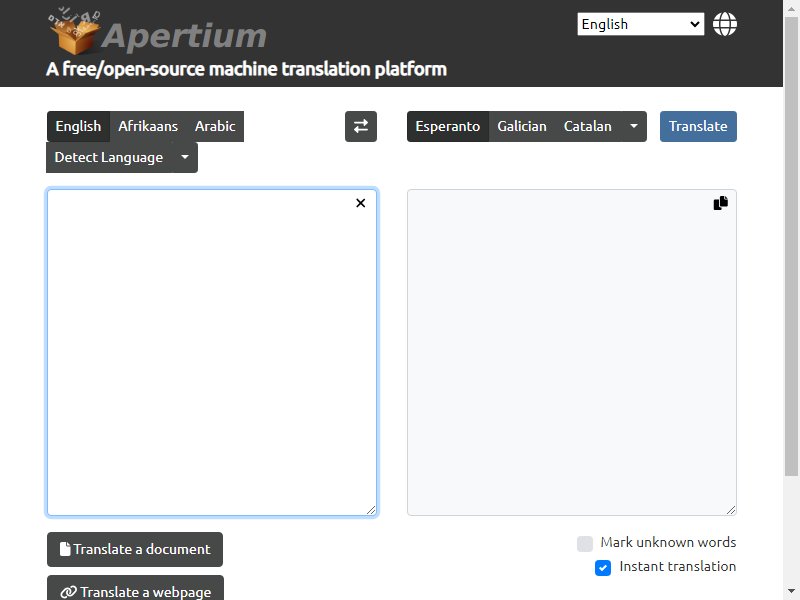Select Arabic as source language
This screenshot has height=600, width=800.
(215, 127)
